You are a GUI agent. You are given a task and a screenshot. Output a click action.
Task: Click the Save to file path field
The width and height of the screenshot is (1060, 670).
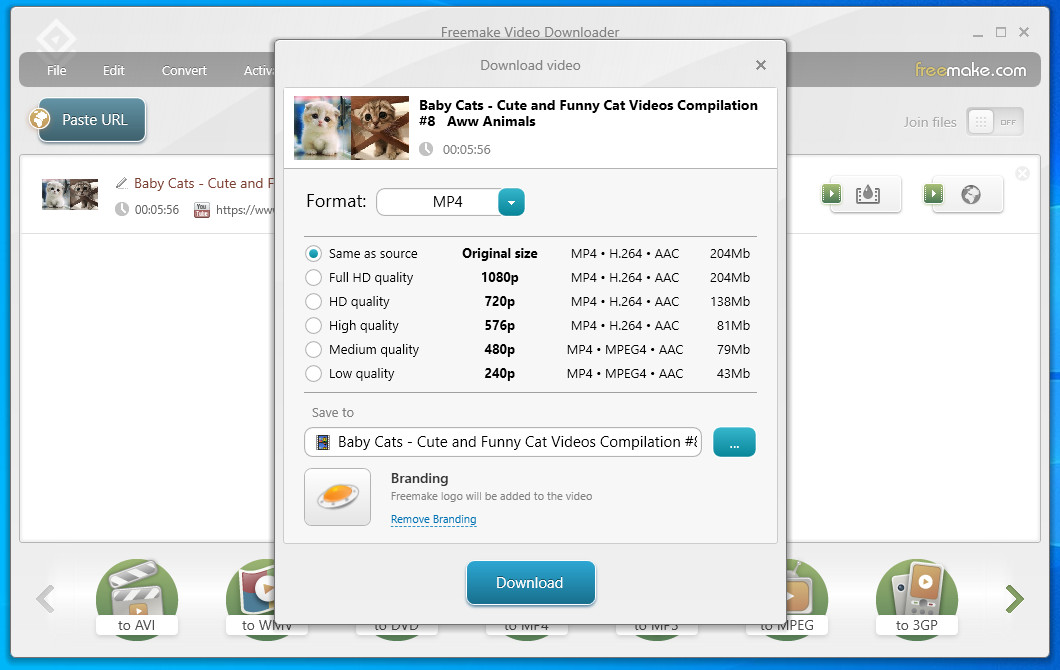pyautogui.click(x=503, y=442)
